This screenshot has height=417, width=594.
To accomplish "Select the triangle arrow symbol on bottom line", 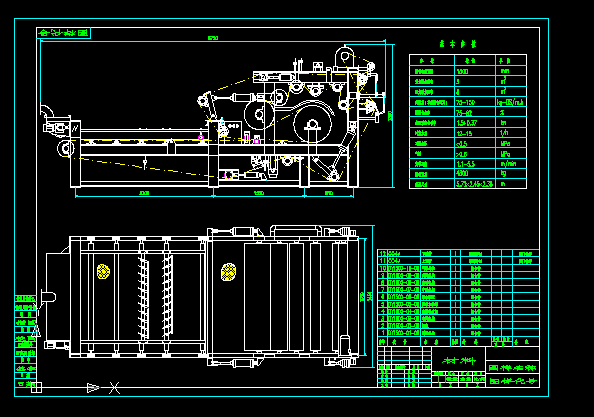I will point(93,388).
